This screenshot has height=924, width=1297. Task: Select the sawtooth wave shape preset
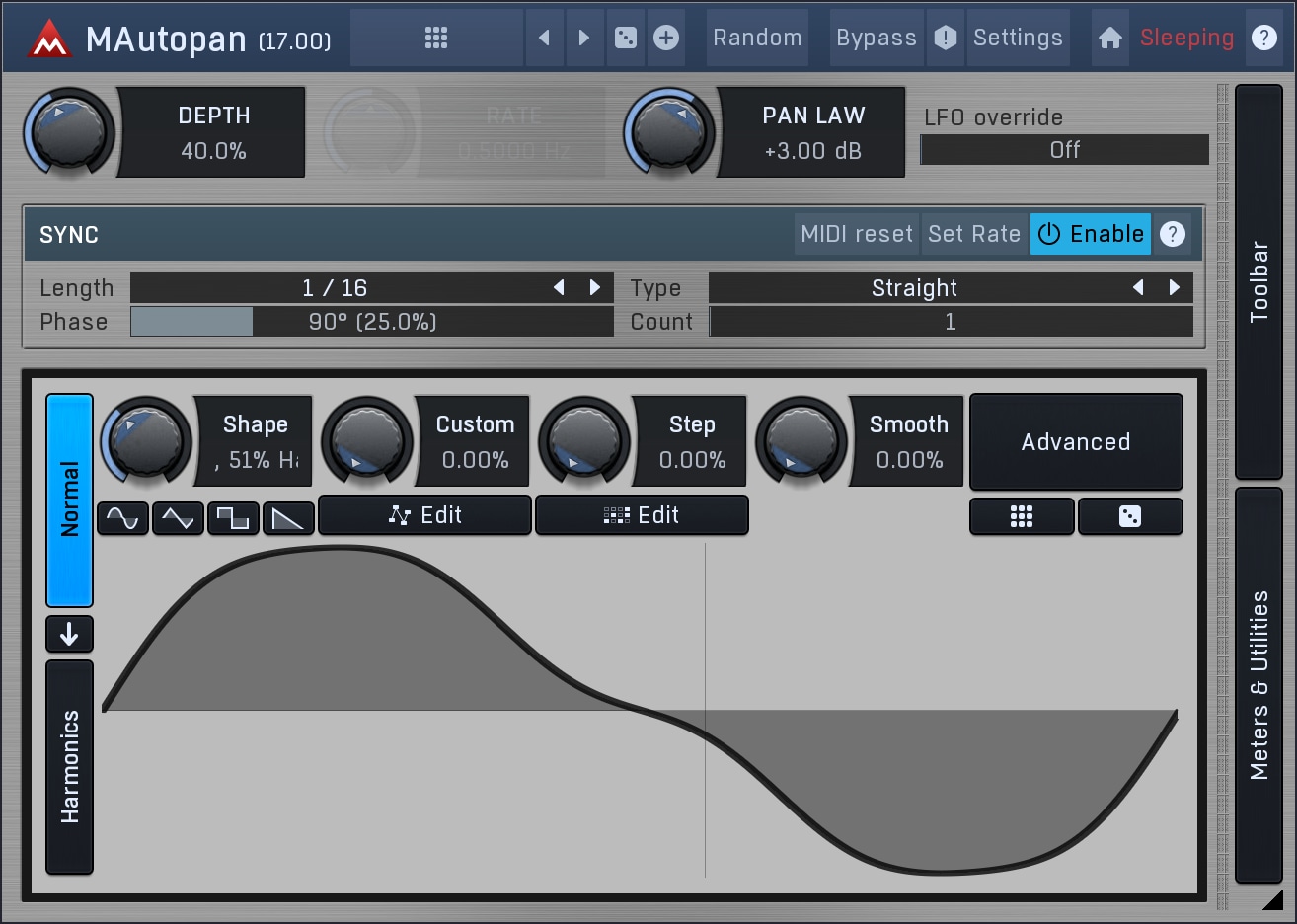pos(288,517)
